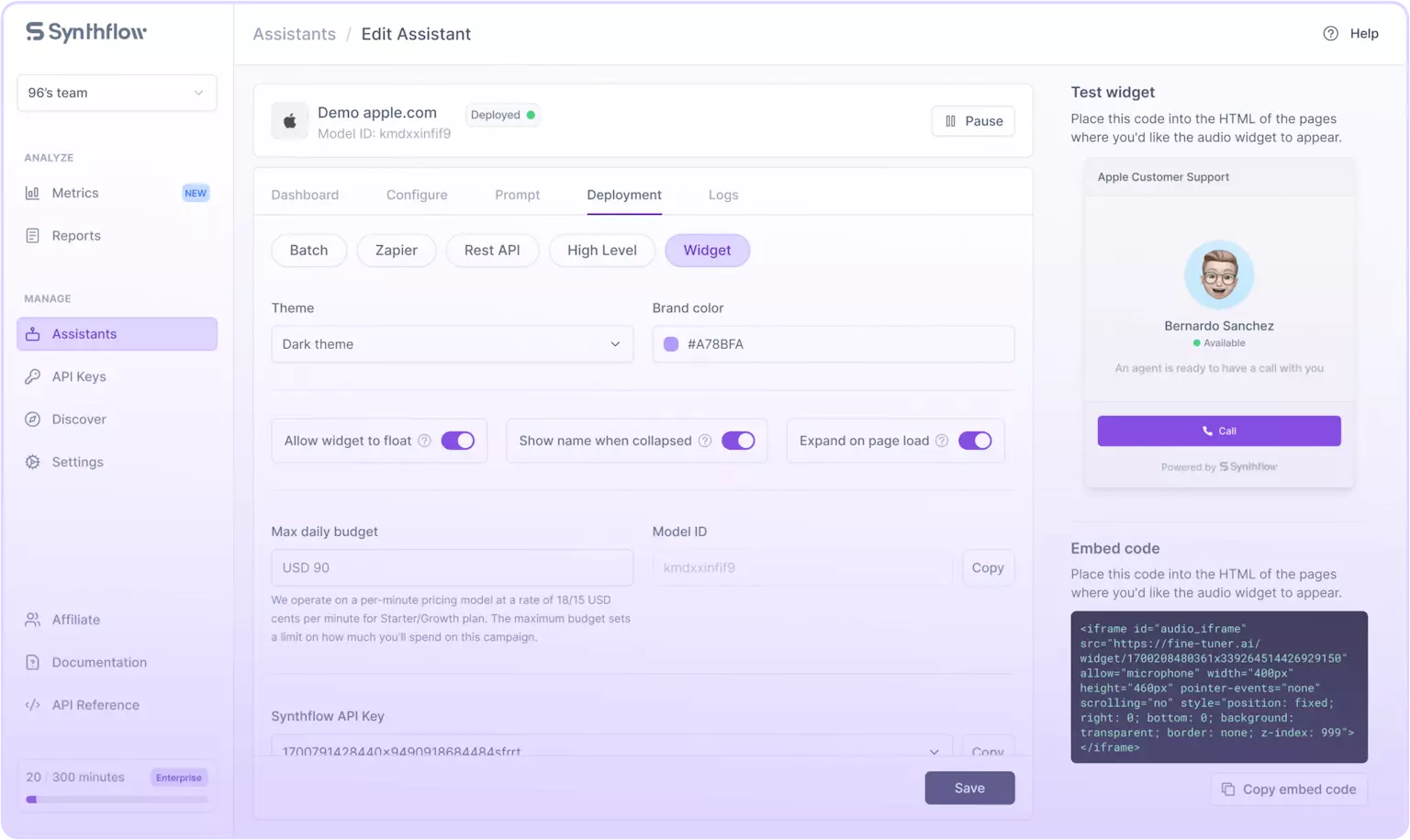Screen dimensions: 1410x840
Task: Open the Dark theme dropdown
Action: click(x=452, y=343)
